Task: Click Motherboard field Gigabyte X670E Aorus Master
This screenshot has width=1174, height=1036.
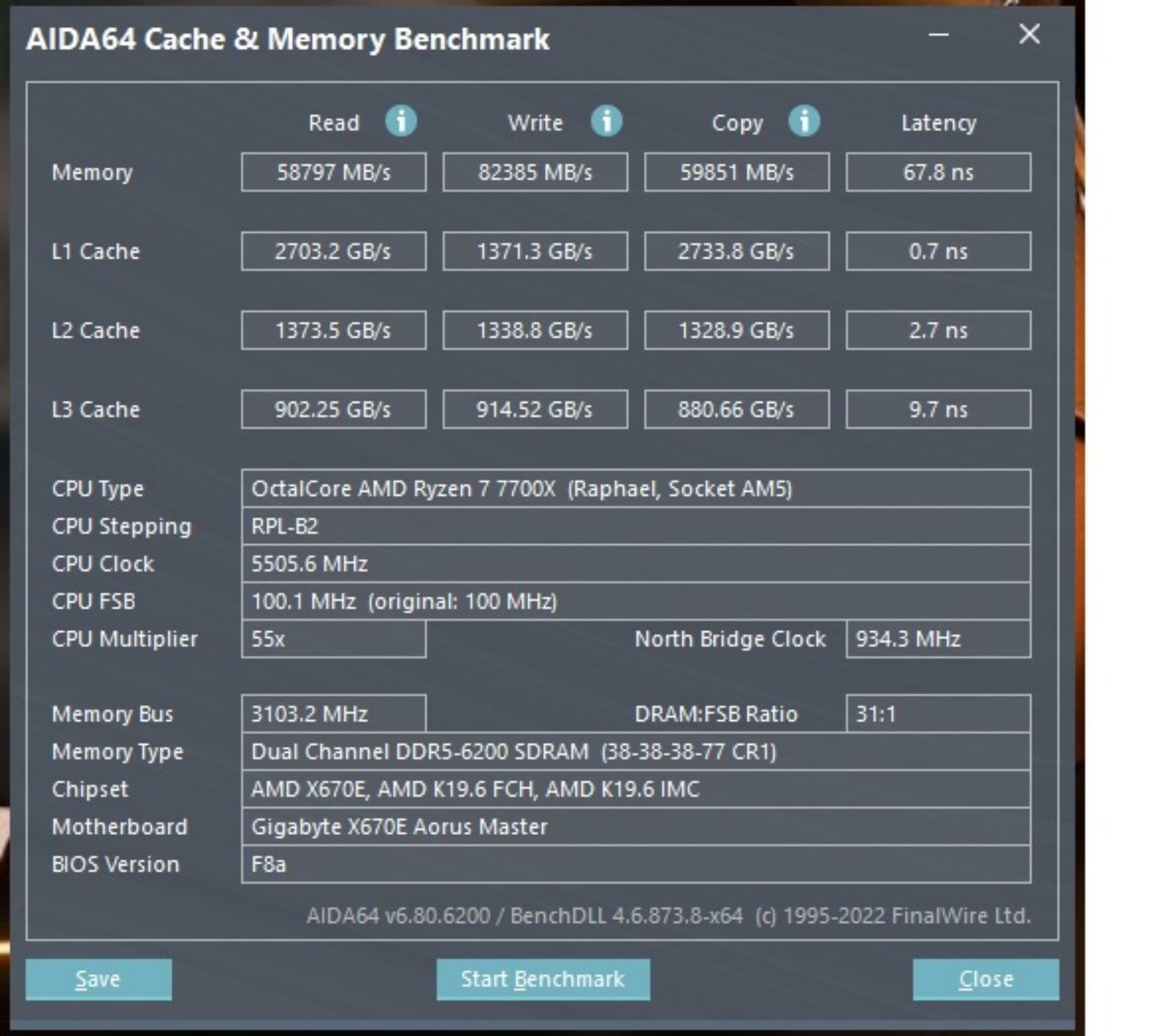Action: [x=636, y=827]
